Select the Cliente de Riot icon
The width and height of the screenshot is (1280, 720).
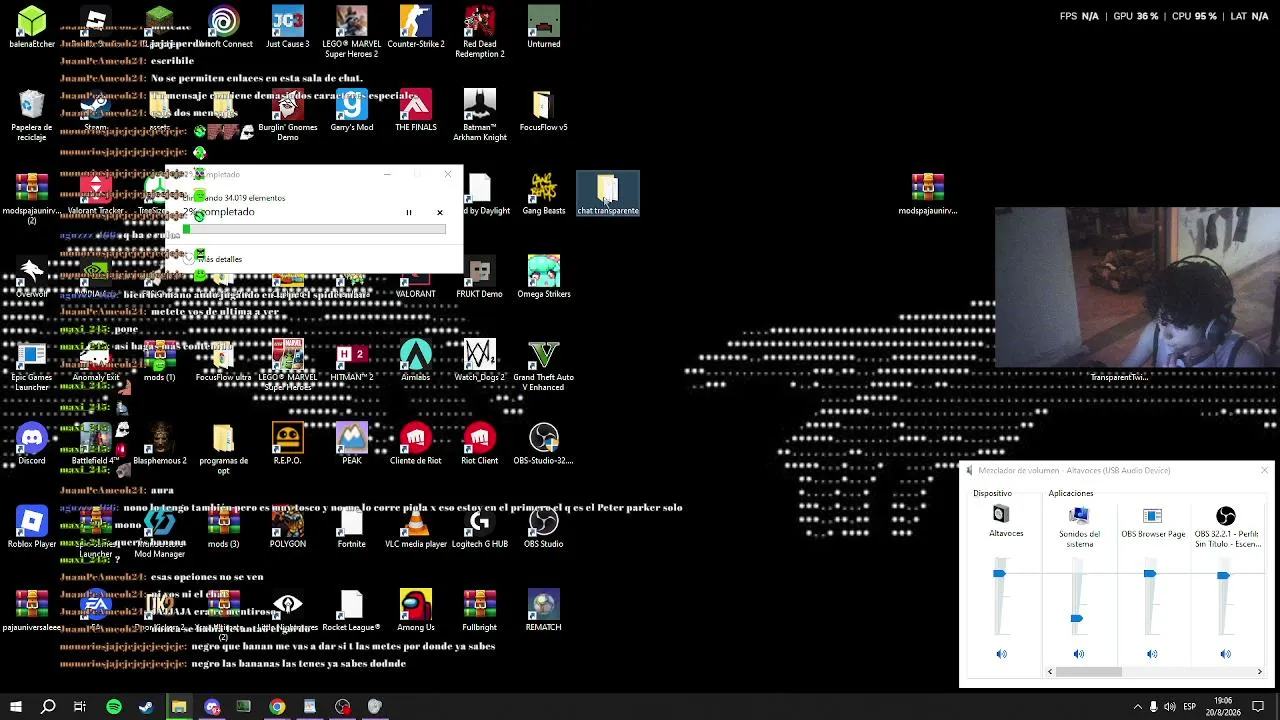pyautogui.click(x=416, y=444)
